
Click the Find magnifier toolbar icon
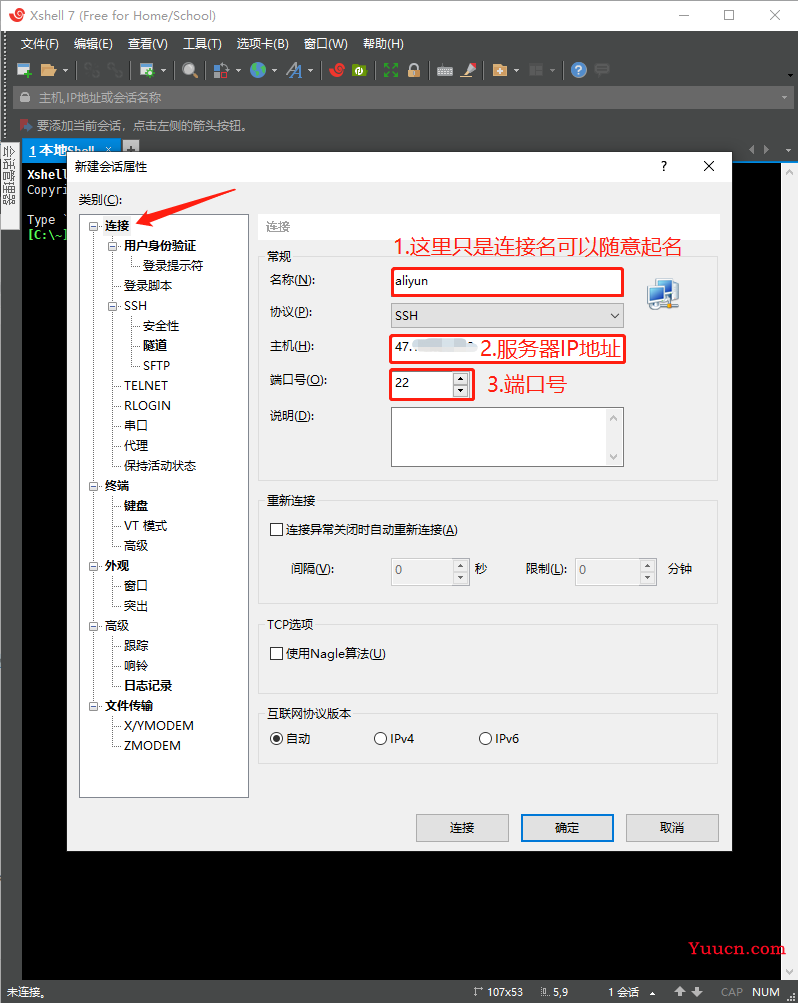click(x=190, y=70)
